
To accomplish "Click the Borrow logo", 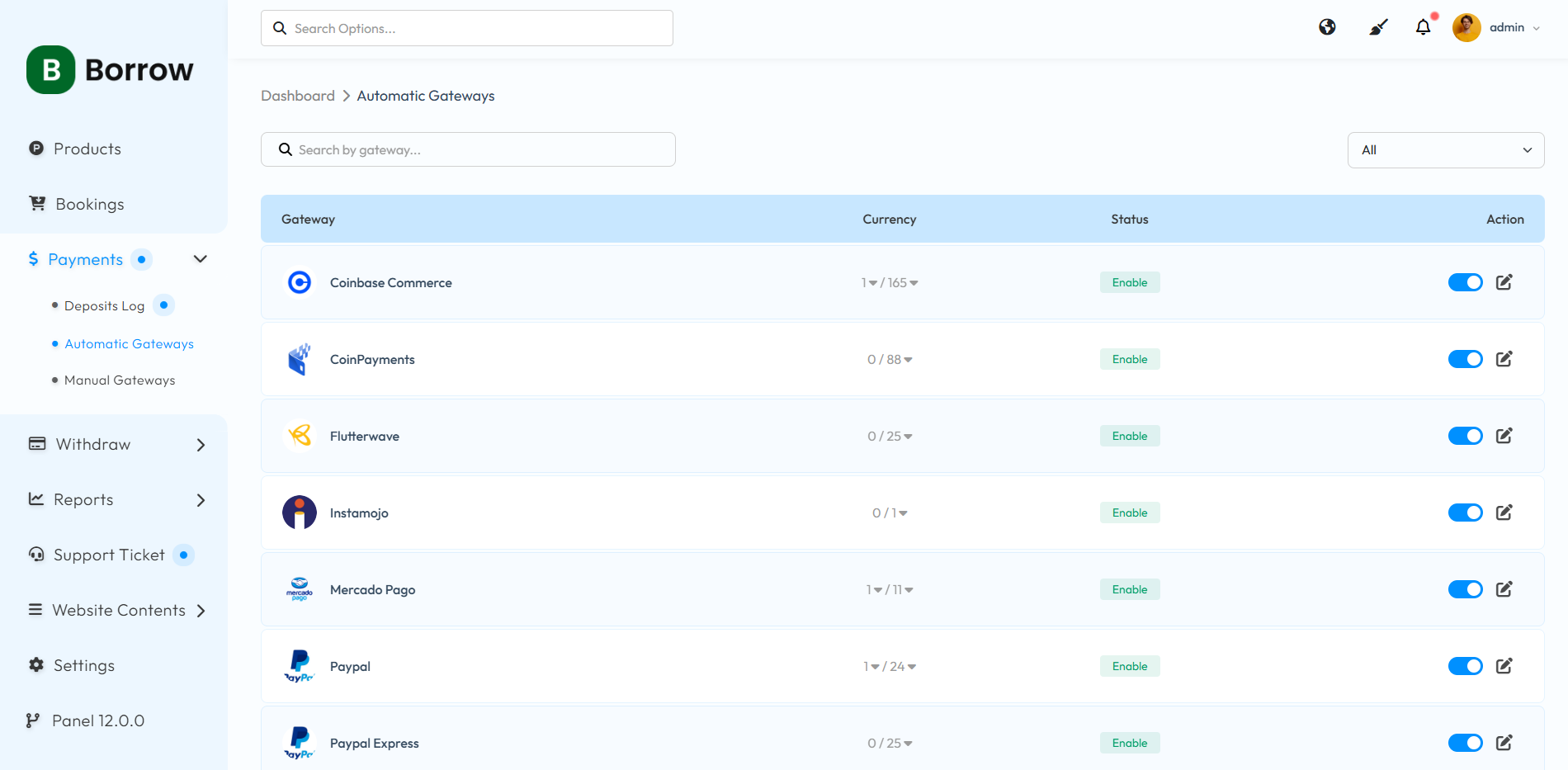I will coord(110,70).
